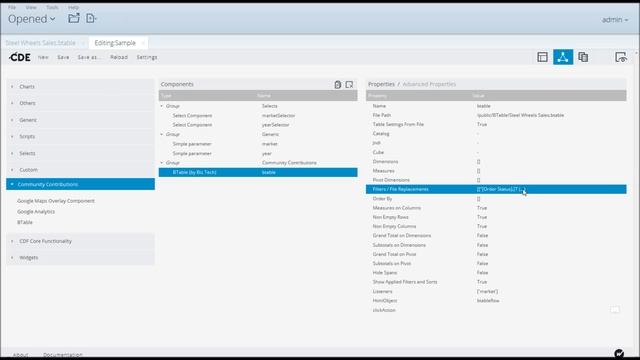Open the Datasources panel icon
The height and width of the screenshot is (360, 640).
coord(583,57)
